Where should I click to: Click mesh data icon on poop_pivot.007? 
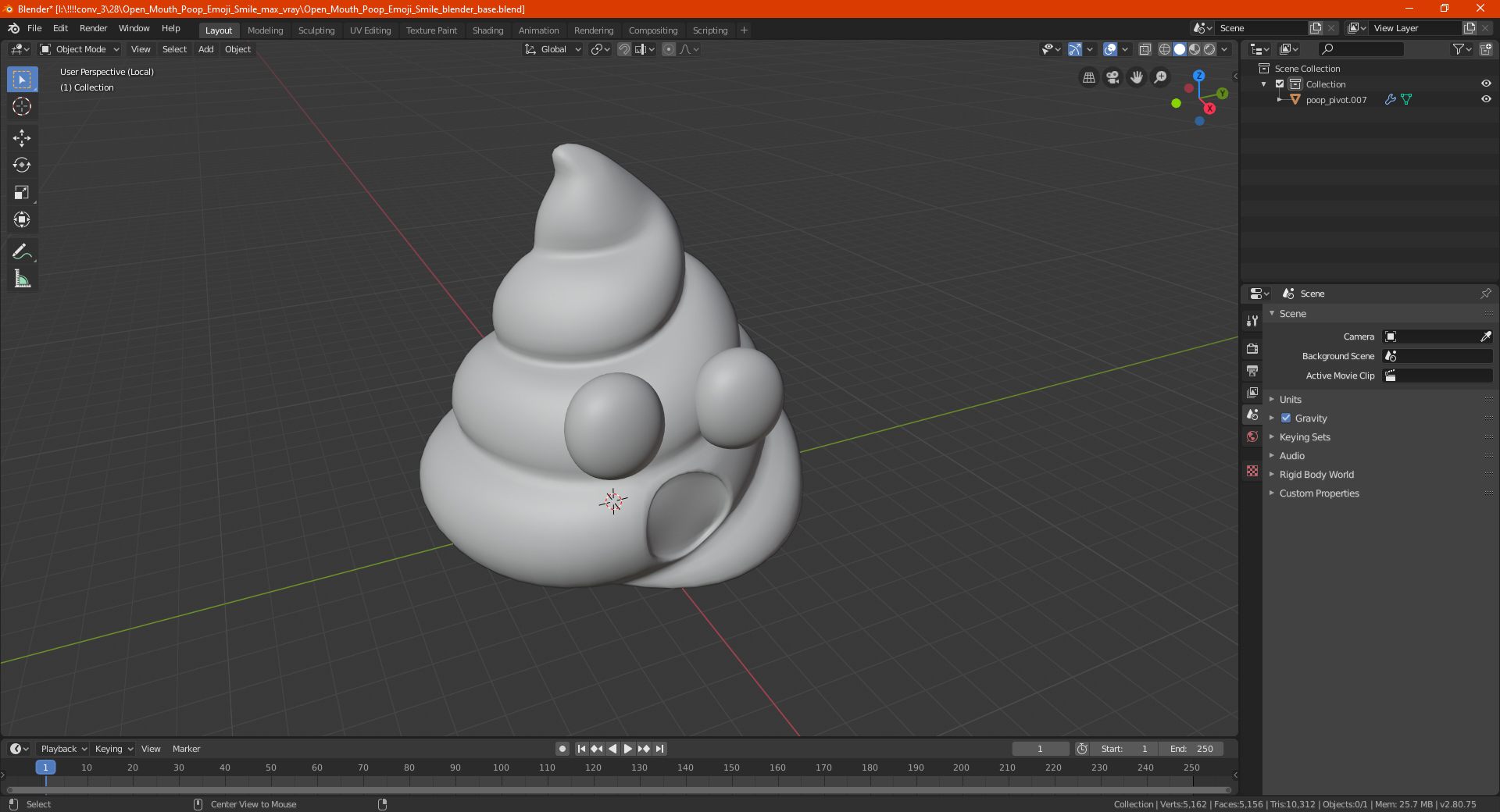tap(1406, 99)
